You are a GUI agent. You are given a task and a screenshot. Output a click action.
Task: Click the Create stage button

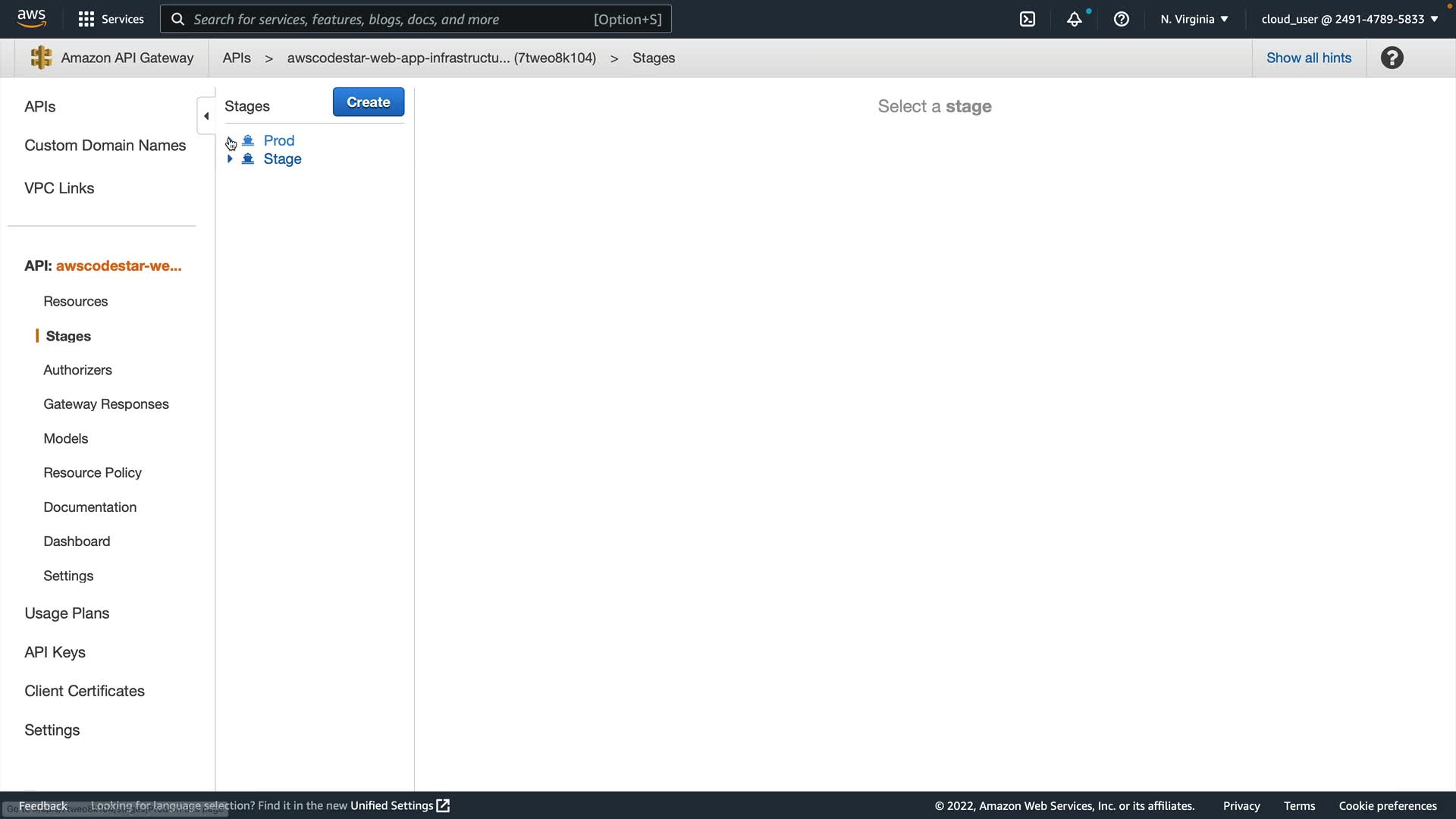tap(368, 102)
